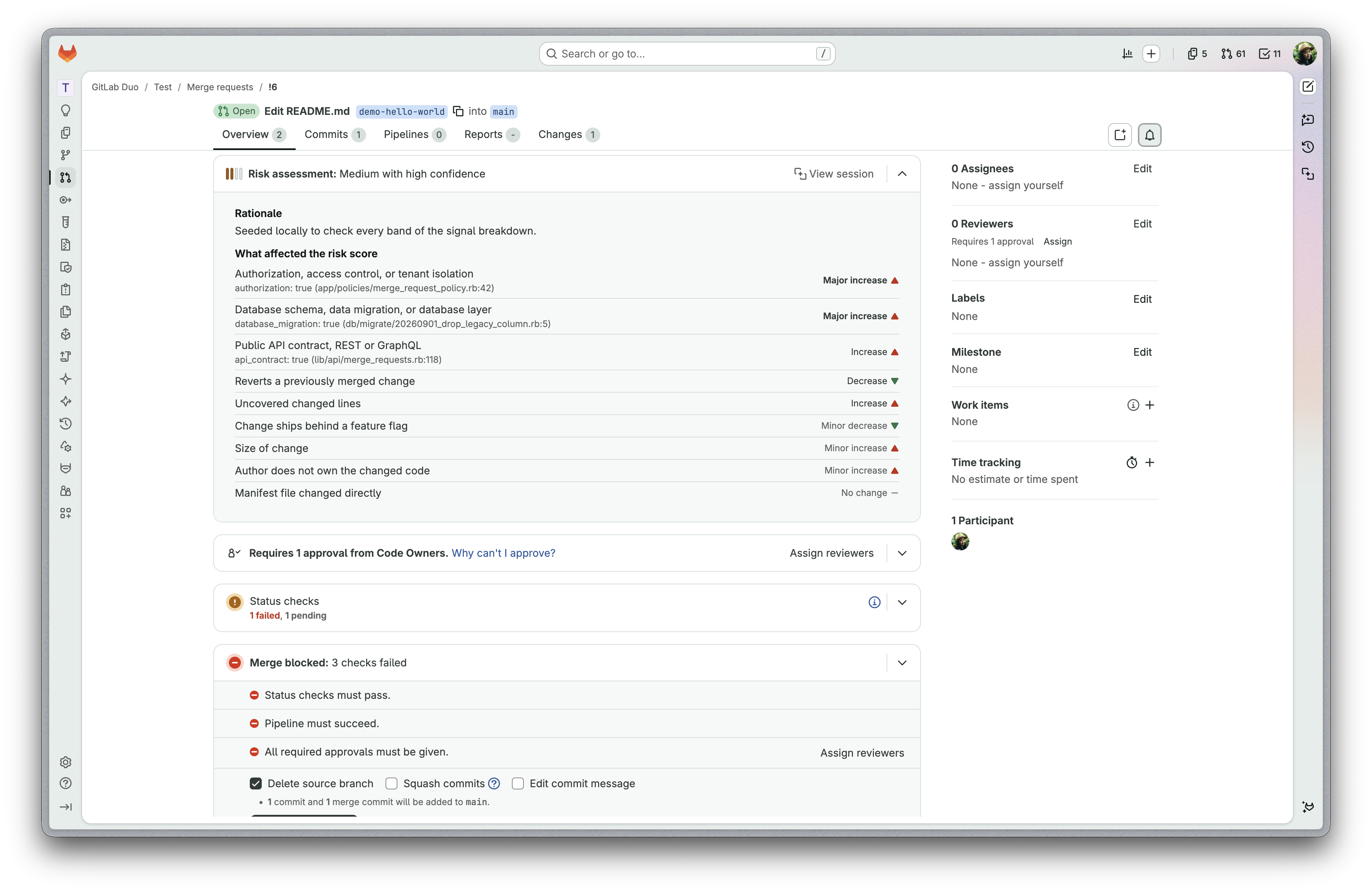Click the notifications bell button
Screen dimensions: 1372x892
pos(1149,135)
